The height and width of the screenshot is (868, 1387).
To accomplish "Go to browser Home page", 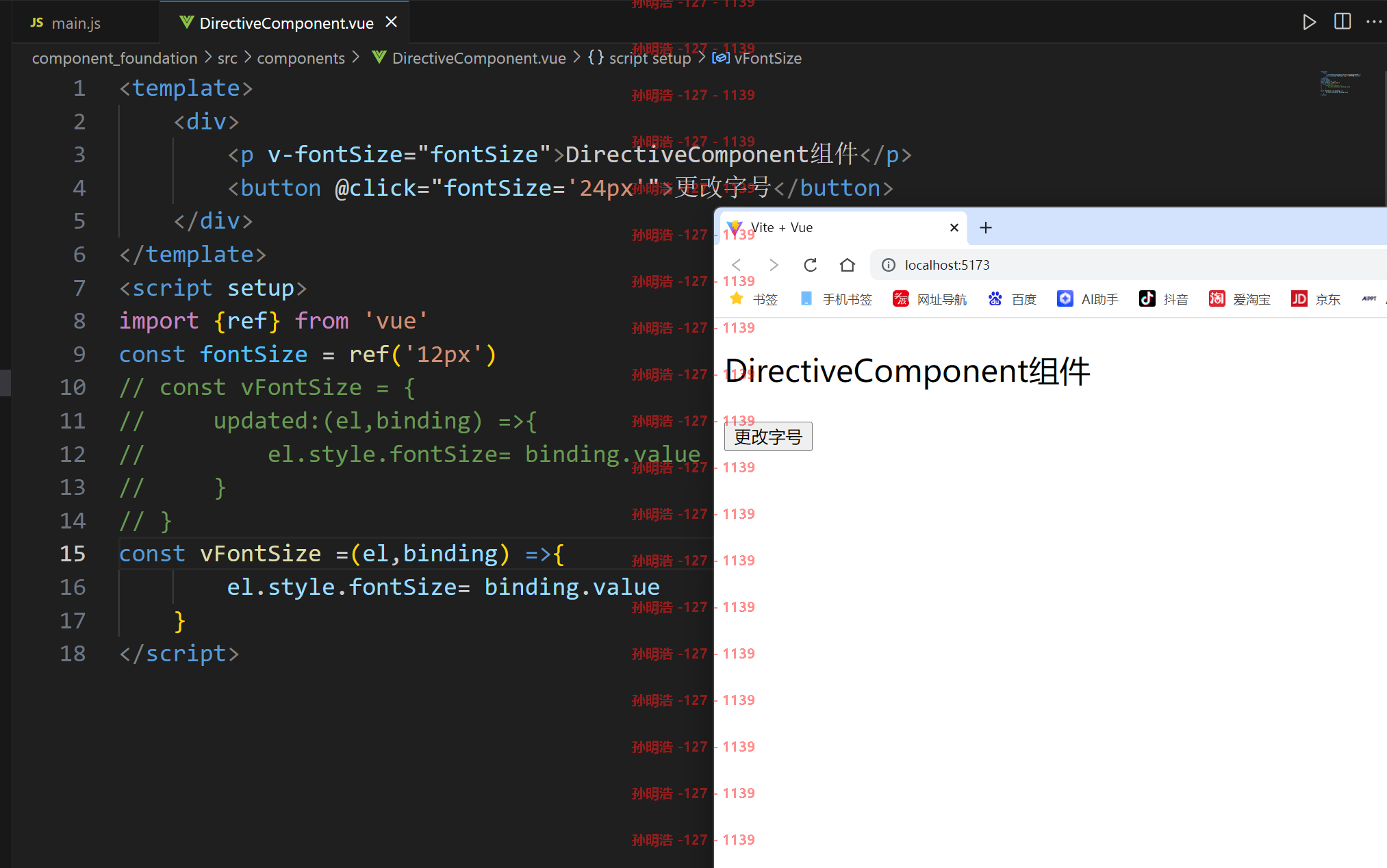I will coord(848,265).
